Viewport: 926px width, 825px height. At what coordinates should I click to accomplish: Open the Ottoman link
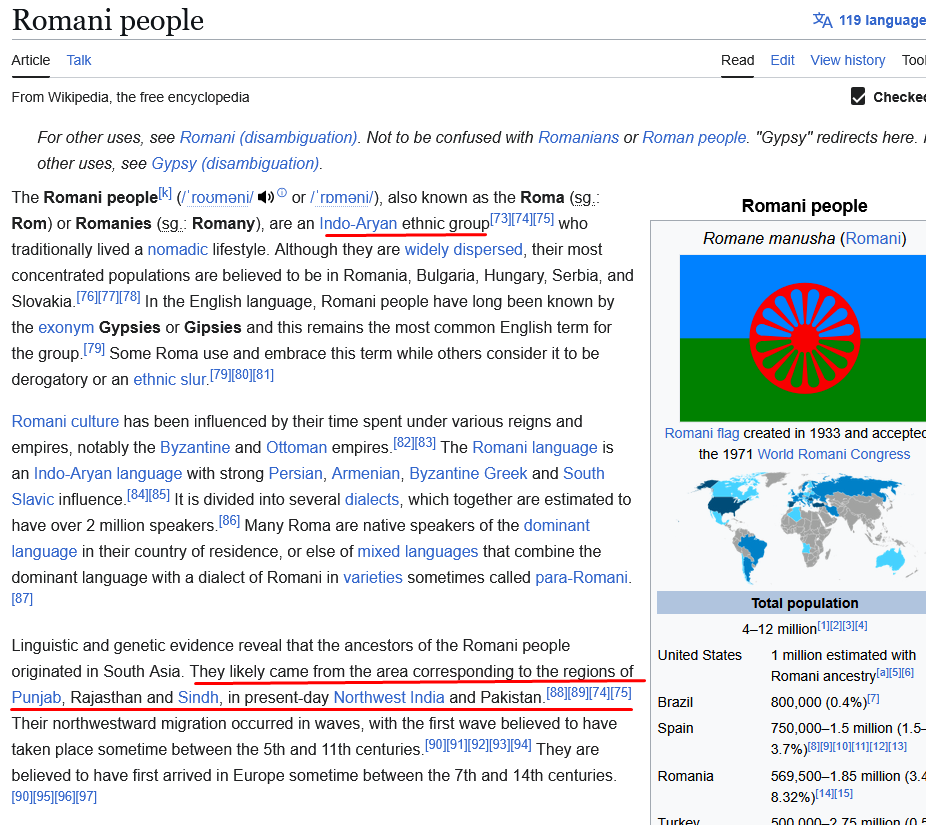(296, 447)
